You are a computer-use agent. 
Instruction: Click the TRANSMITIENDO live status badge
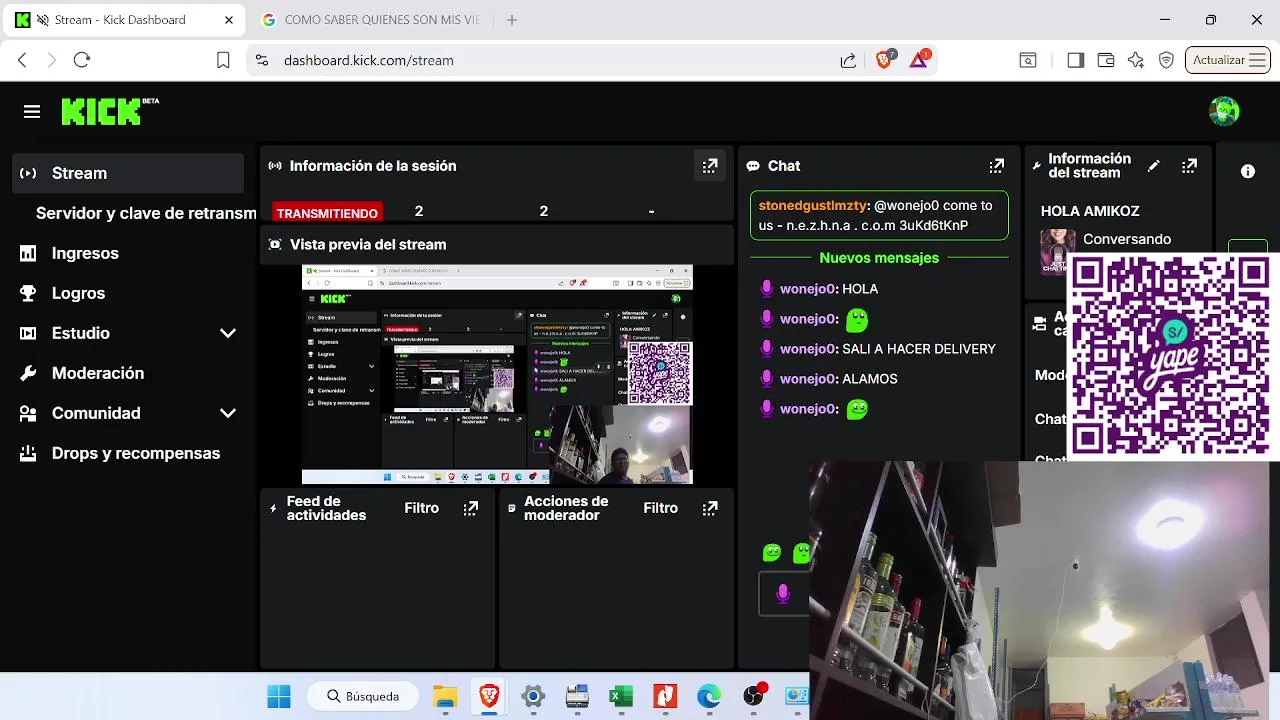pyautogui.click(x=327, y=213)
